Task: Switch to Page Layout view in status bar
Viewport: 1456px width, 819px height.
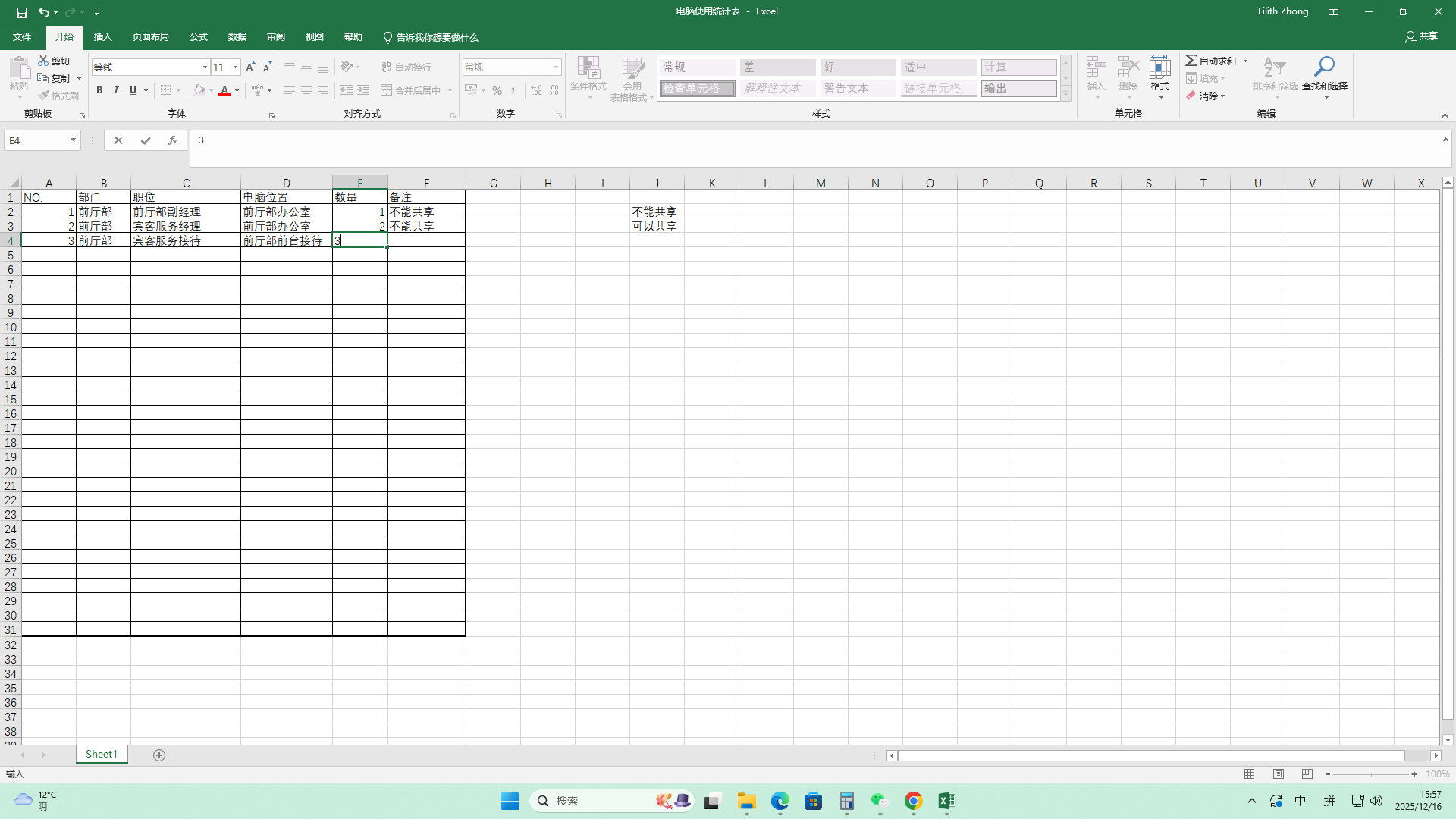Action: [1279, 774]
